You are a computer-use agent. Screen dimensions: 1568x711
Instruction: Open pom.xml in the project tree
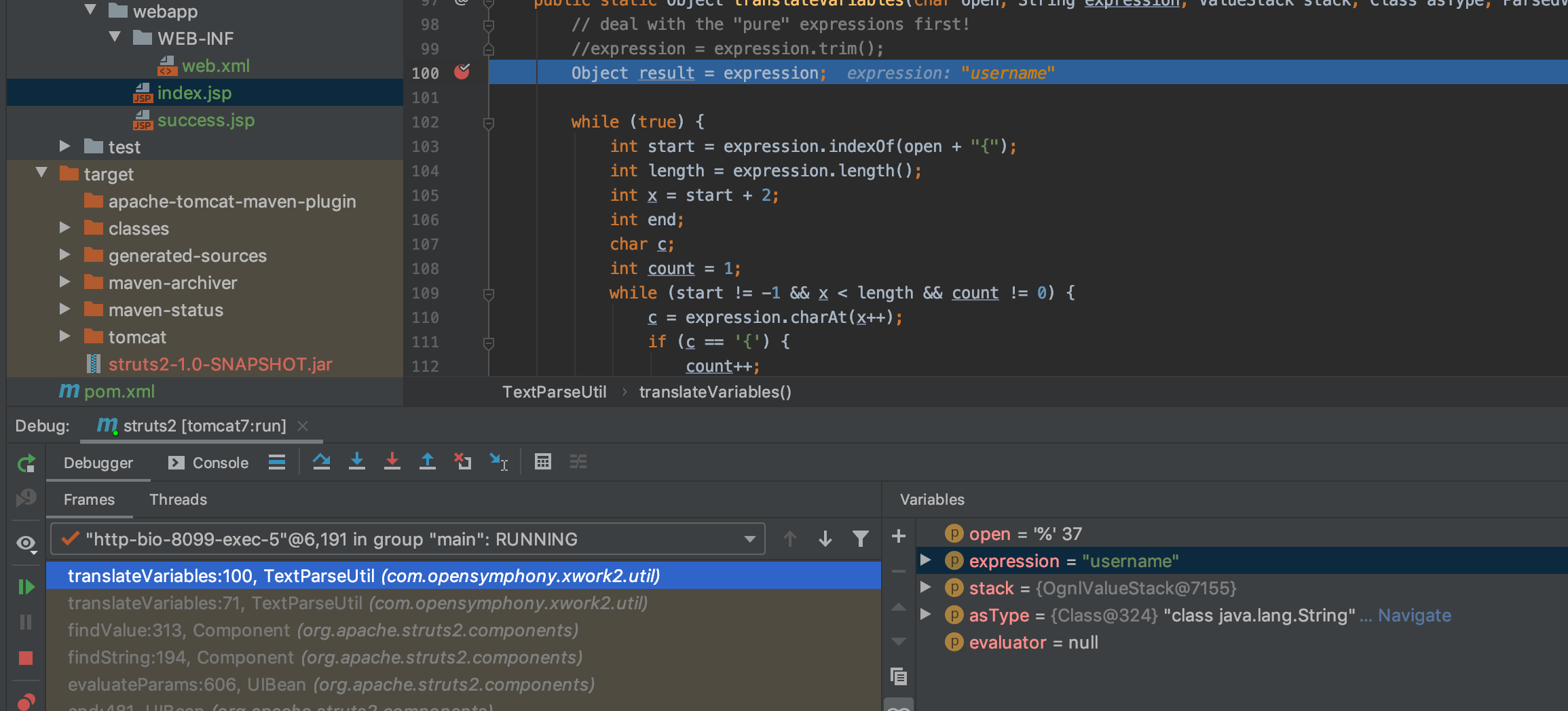107,391
